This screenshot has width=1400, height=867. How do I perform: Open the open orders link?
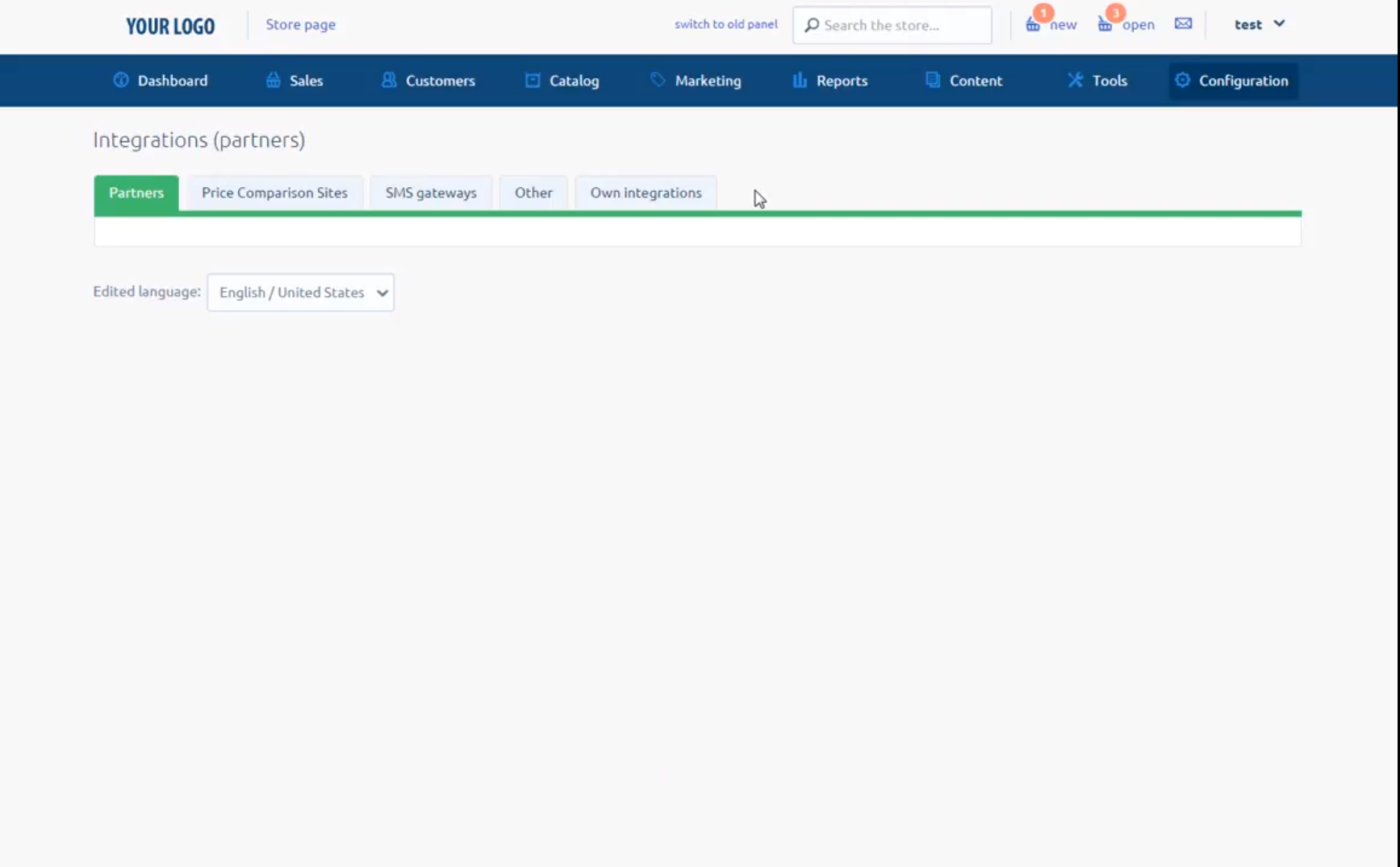click(x=1138, y=25)
